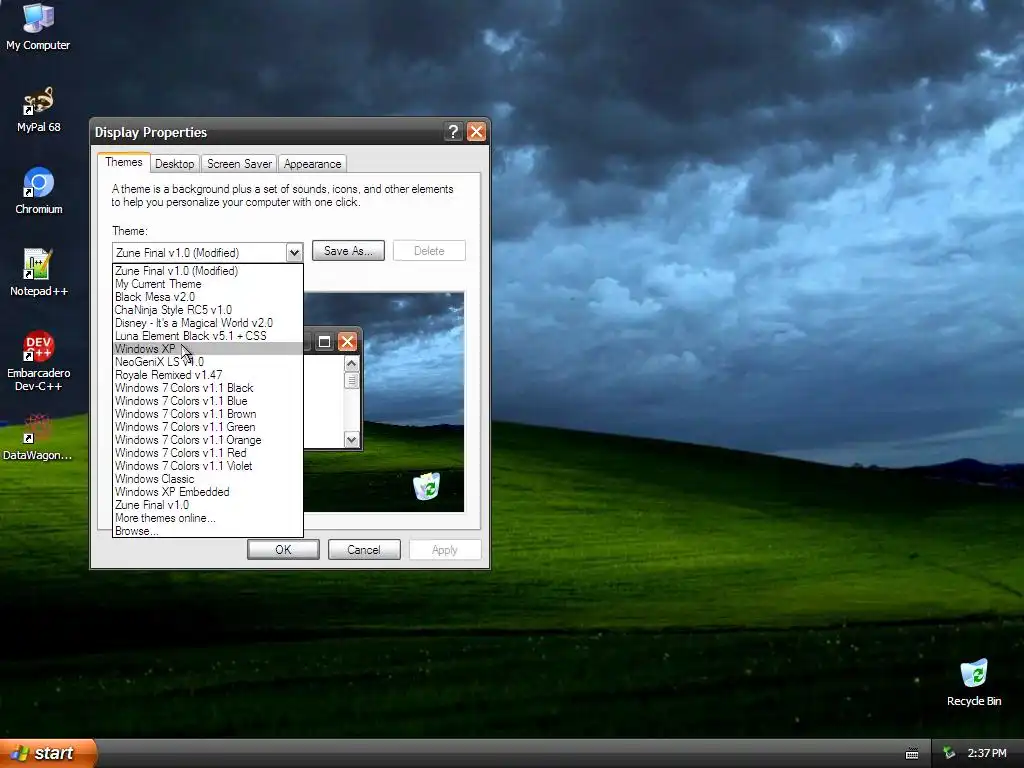The image size is (1024, 768).
Task: Select the highlighted Windows XP theme
Action: point(208,349)
